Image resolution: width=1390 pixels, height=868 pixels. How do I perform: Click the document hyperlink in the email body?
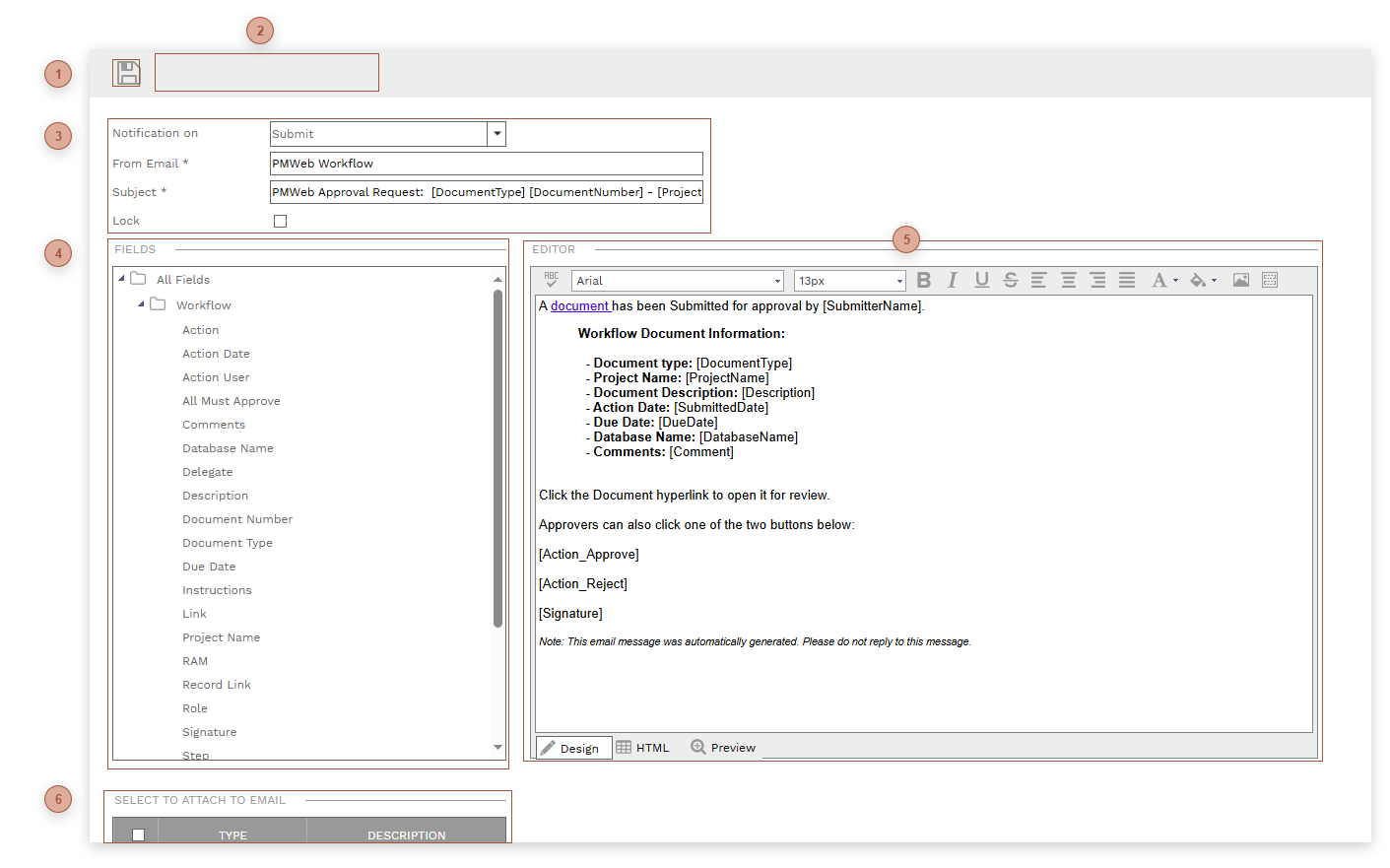[580, 305]
